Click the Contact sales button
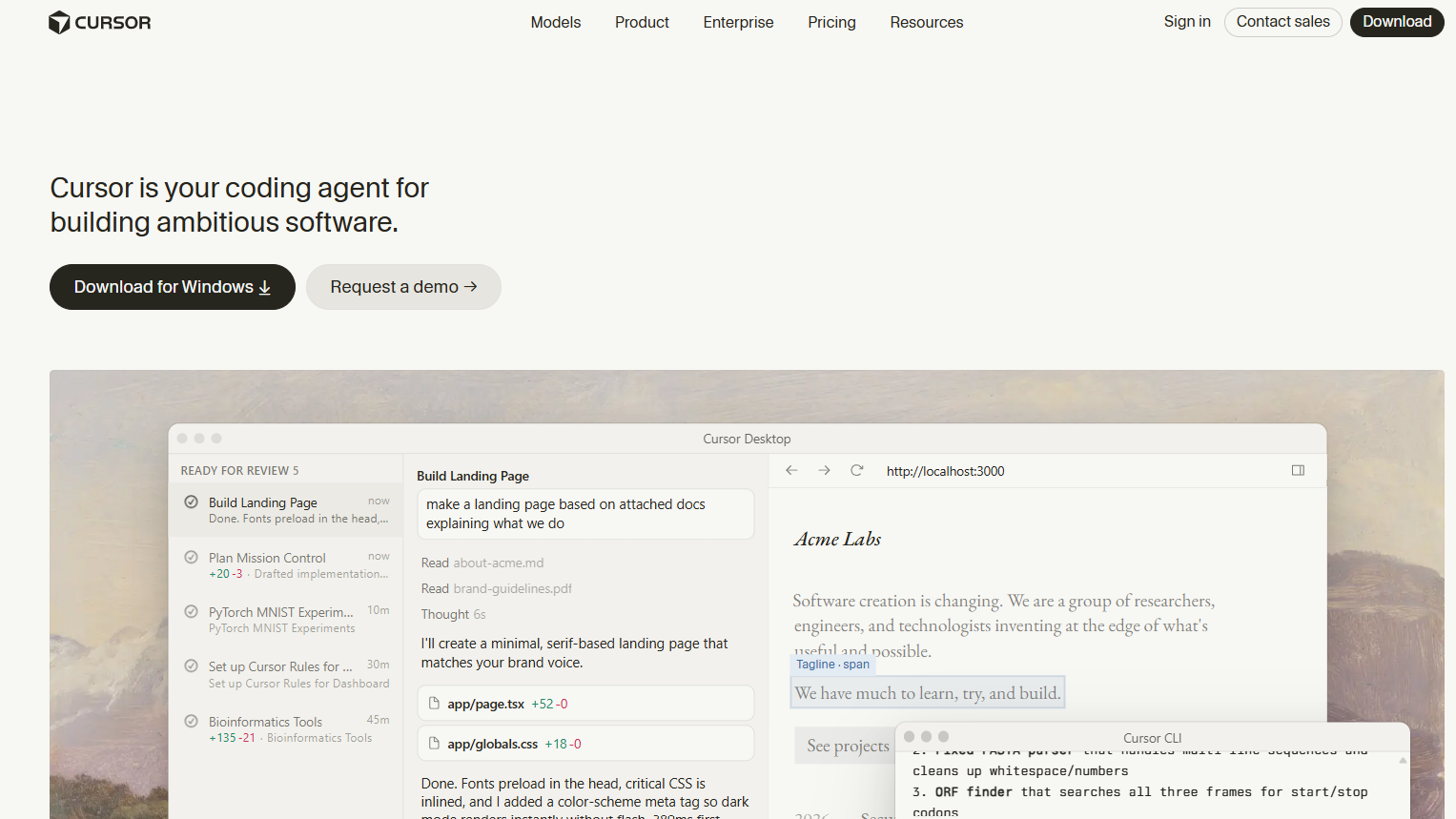This screenshot has height=819, width=1456. pos(1282,22)
